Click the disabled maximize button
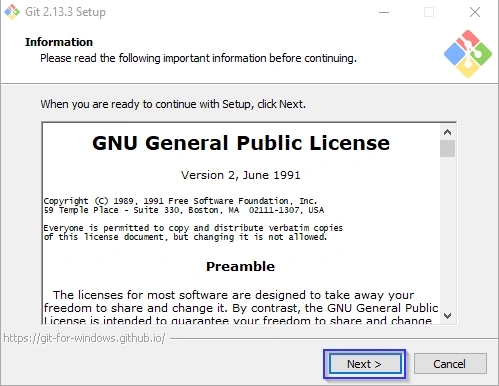The height and width of the screenshot is (386, 499). [x=429, y=13]
